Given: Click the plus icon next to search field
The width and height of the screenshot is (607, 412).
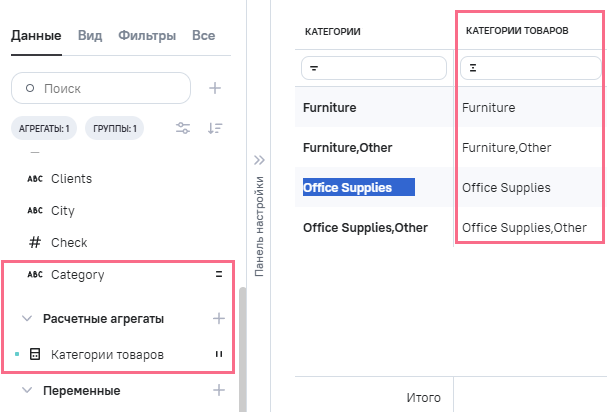Looking at the screenshot, I should click(x=214, y=88).
